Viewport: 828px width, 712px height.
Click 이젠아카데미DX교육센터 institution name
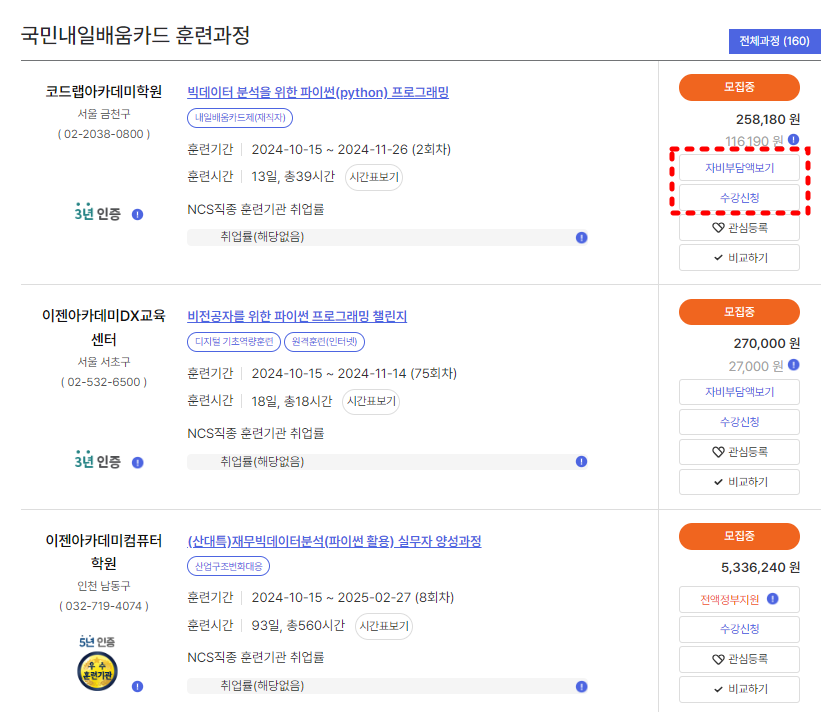pos(104,327)
